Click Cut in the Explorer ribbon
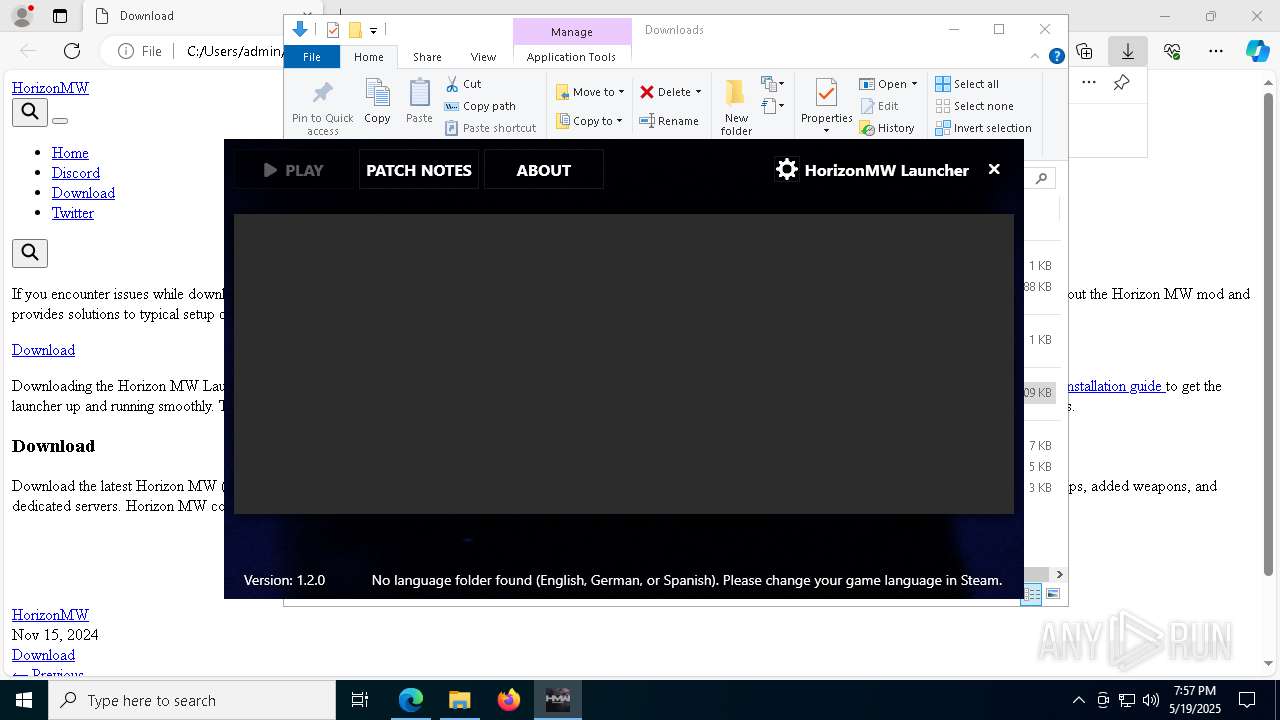 tap(463, 84)
